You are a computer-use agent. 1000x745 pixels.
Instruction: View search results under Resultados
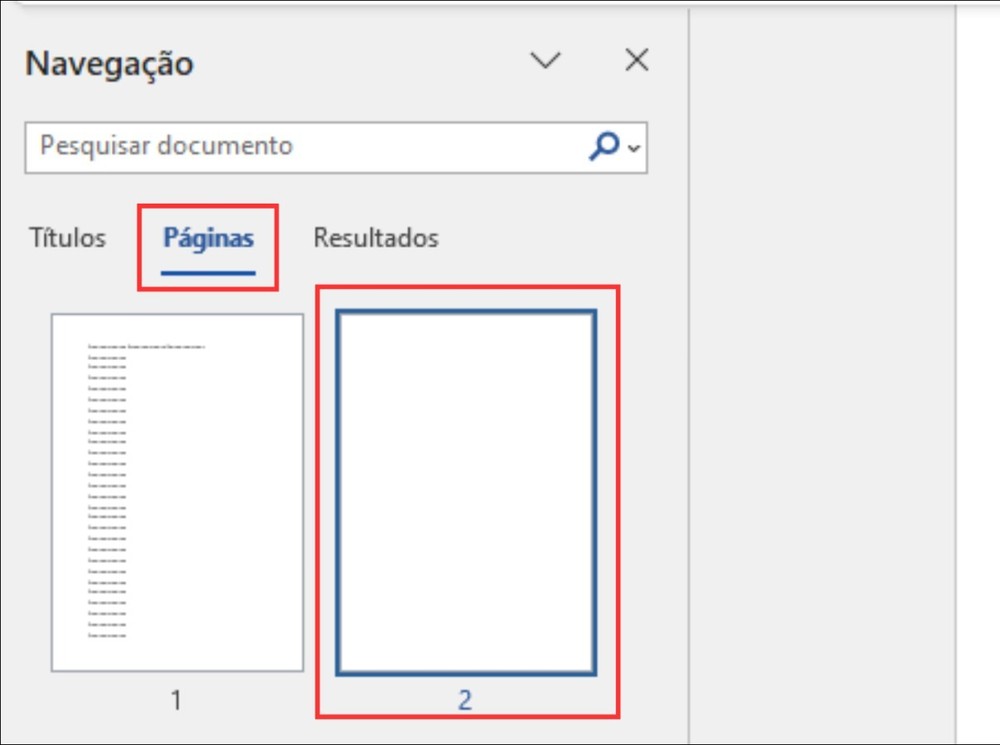[375, 238]
